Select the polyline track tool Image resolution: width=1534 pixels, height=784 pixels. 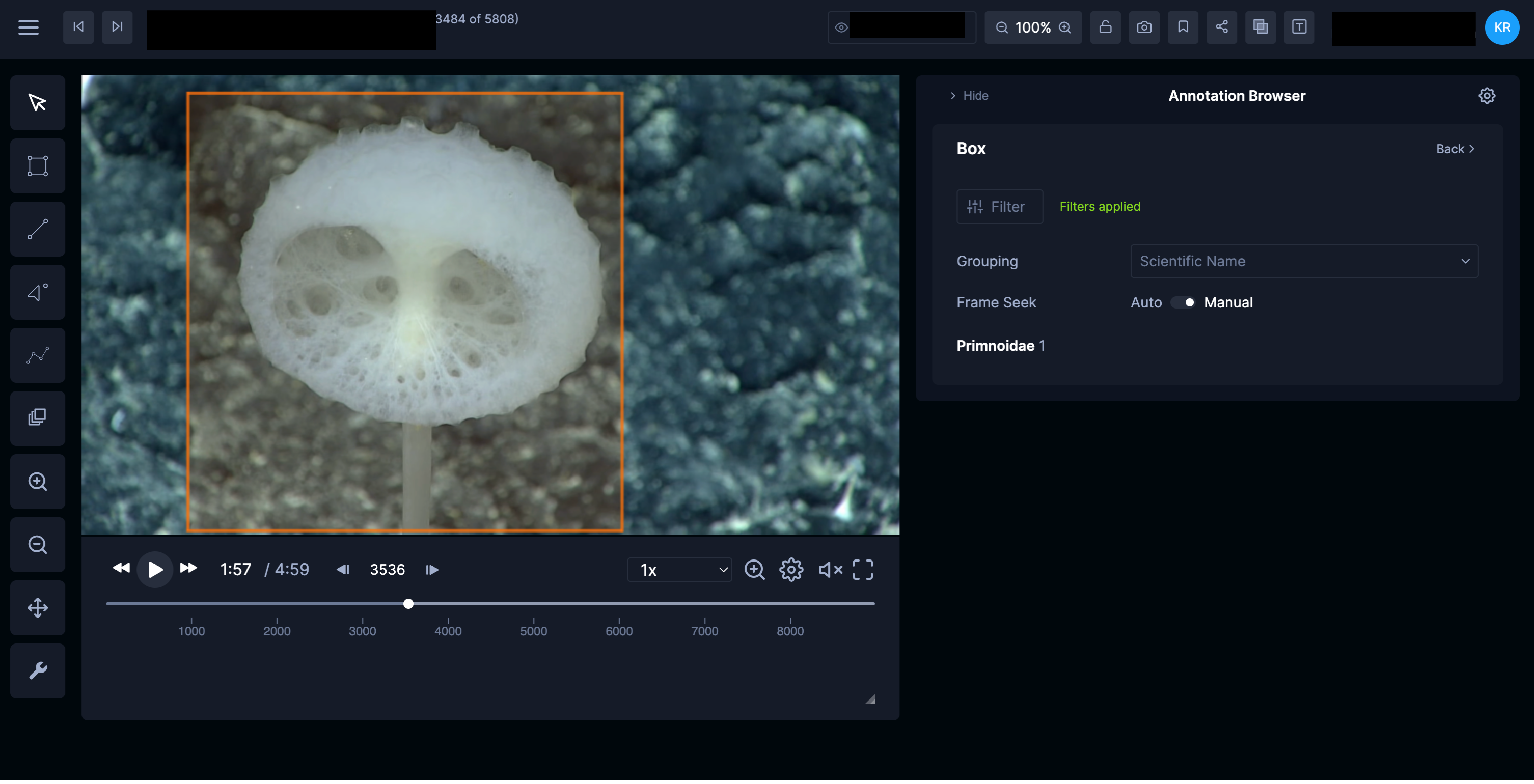click(38, 355)
